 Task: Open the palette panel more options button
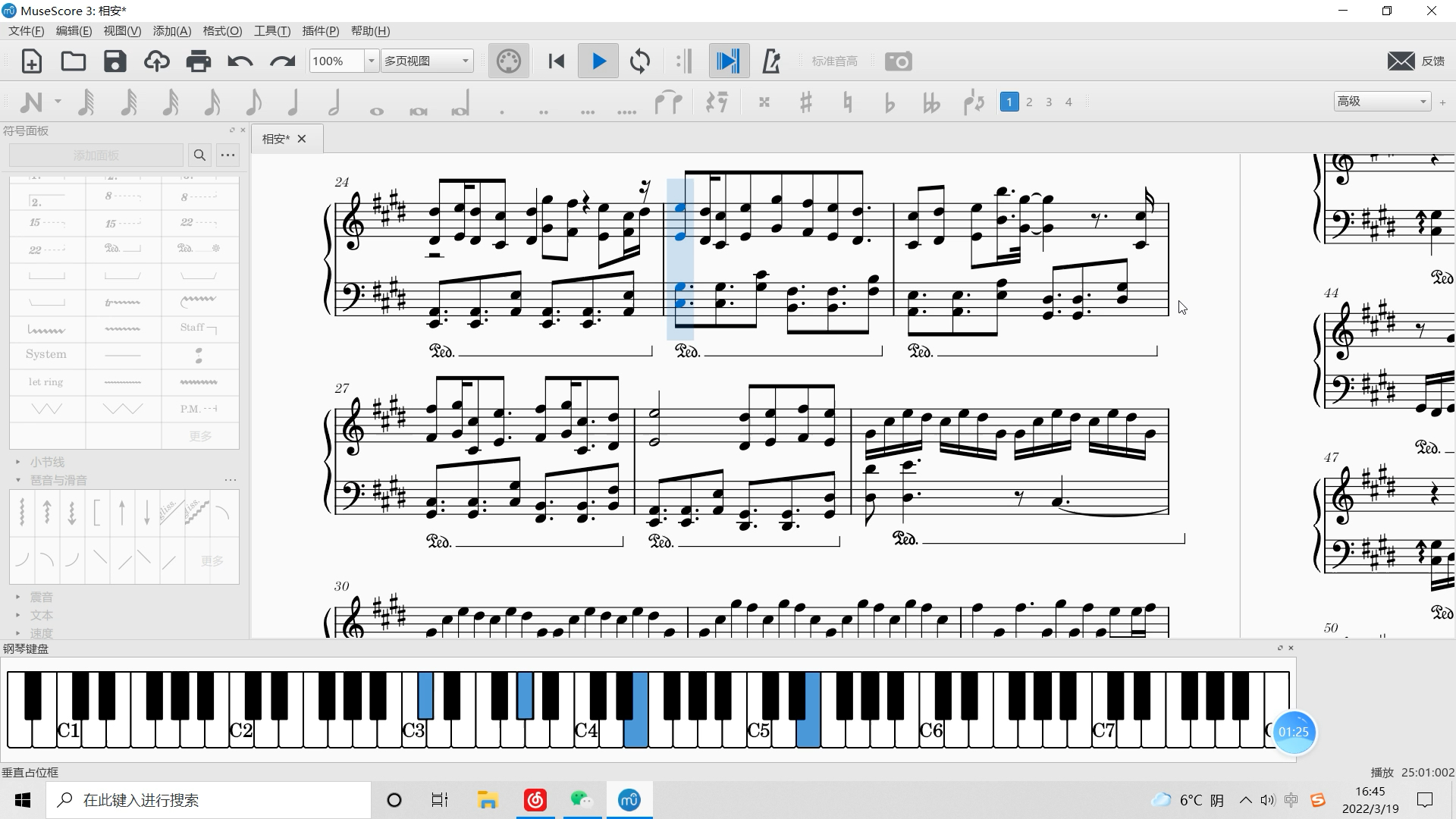(x=227, y=155)
